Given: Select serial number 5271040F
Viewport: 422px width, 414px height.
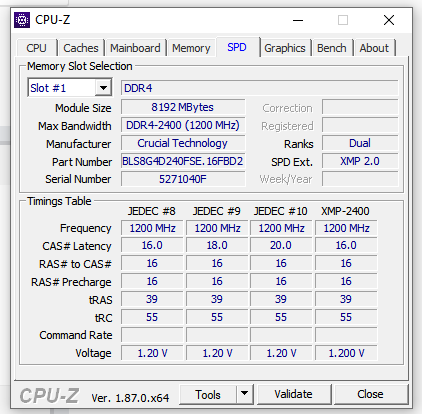Looking at the screenshot, I should click(x=183, y=179).
